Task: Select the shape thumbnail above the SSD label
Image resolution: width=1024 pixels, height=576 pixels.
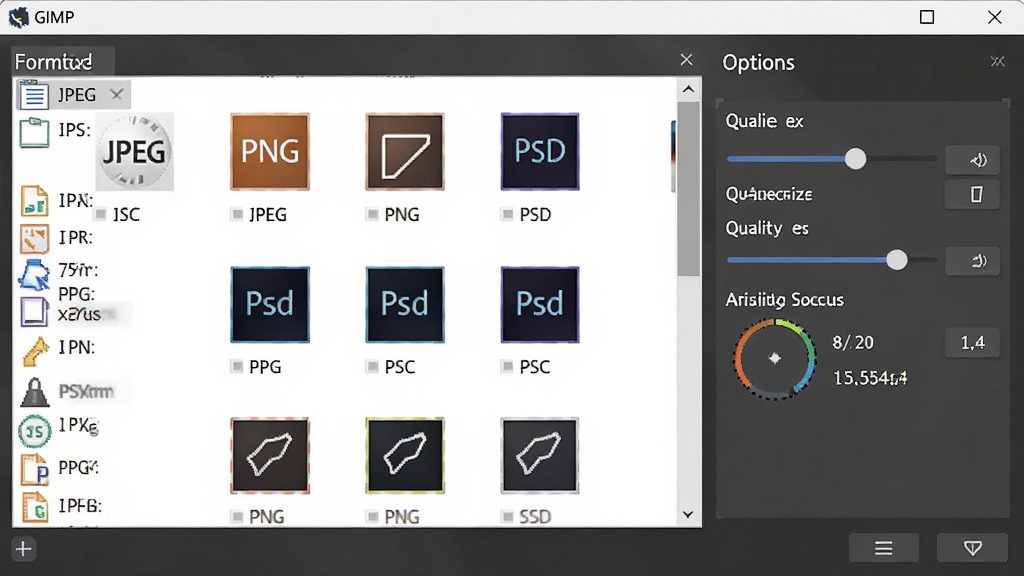Action: (x=540, y=456)
